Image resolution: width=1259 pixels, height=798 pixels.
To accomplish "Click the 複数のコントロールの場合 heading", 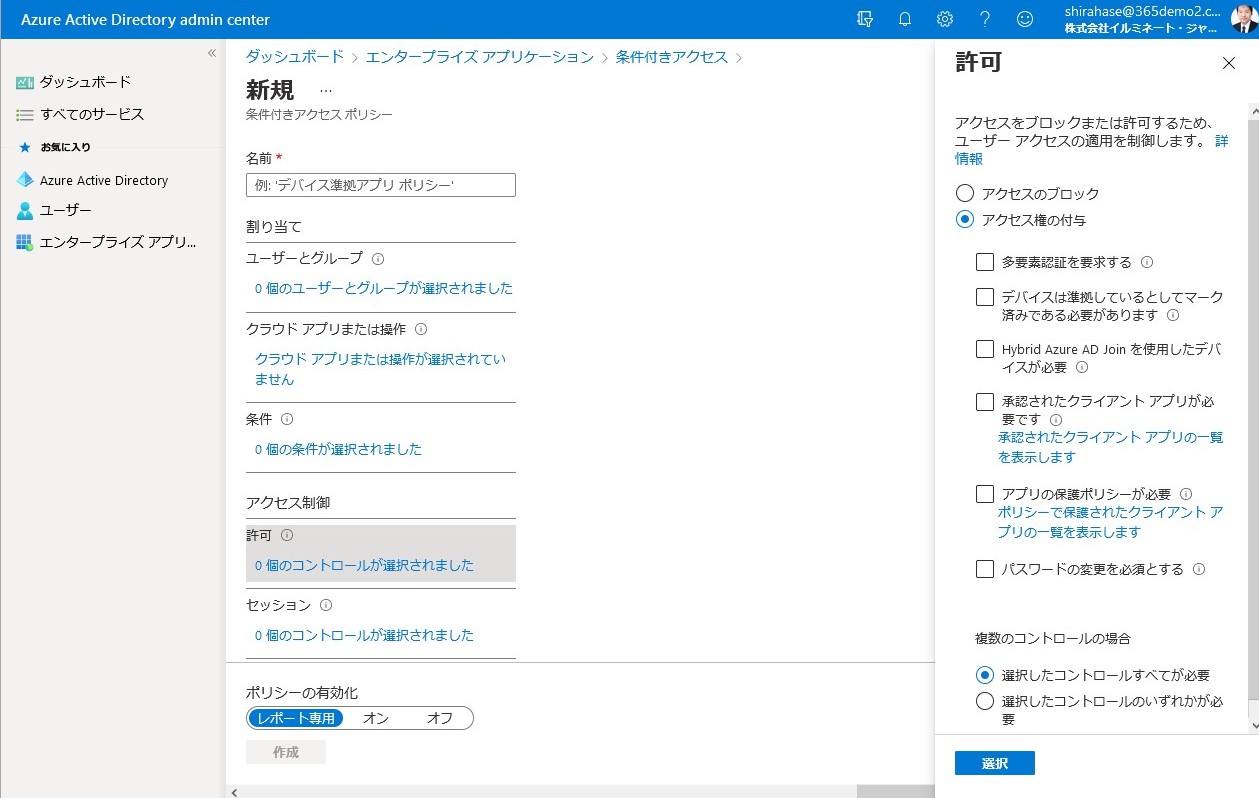I will (x=1053, y=639).
